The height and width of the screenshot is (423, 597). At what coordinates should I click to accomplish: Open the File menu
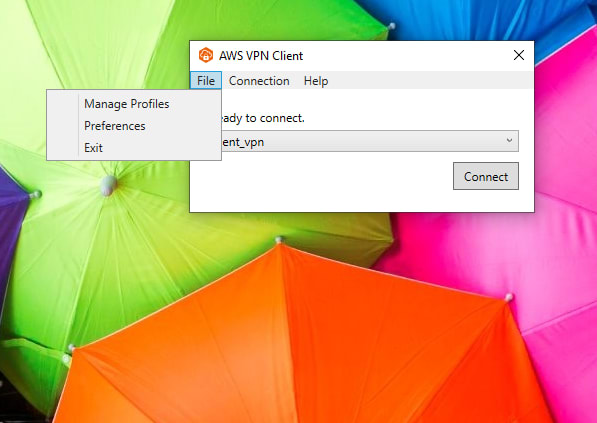(x=206, y=81)
